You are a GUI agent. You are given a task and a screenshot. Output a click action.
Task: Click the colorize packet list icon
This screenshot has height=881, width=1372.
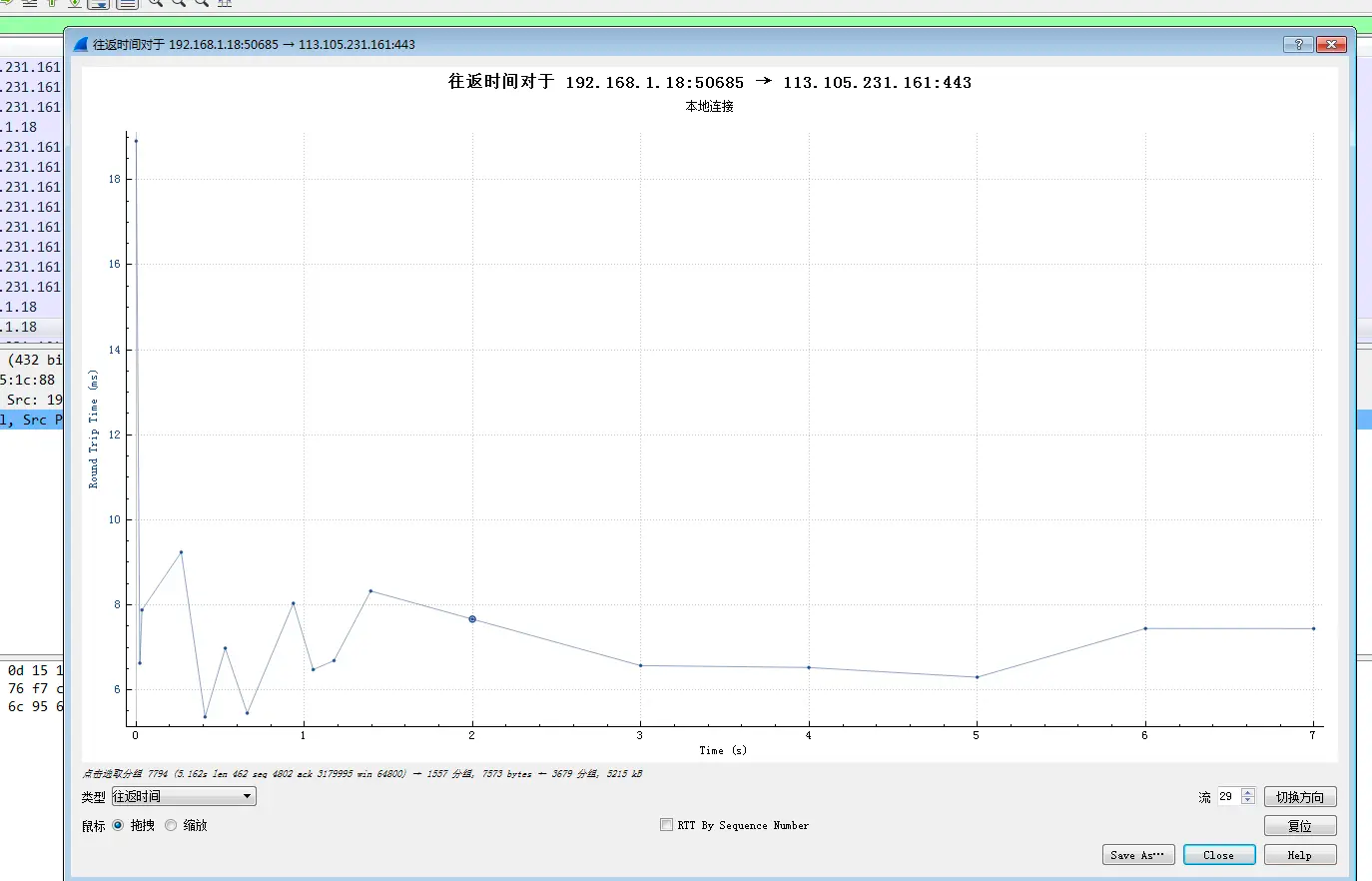(127, 5)
